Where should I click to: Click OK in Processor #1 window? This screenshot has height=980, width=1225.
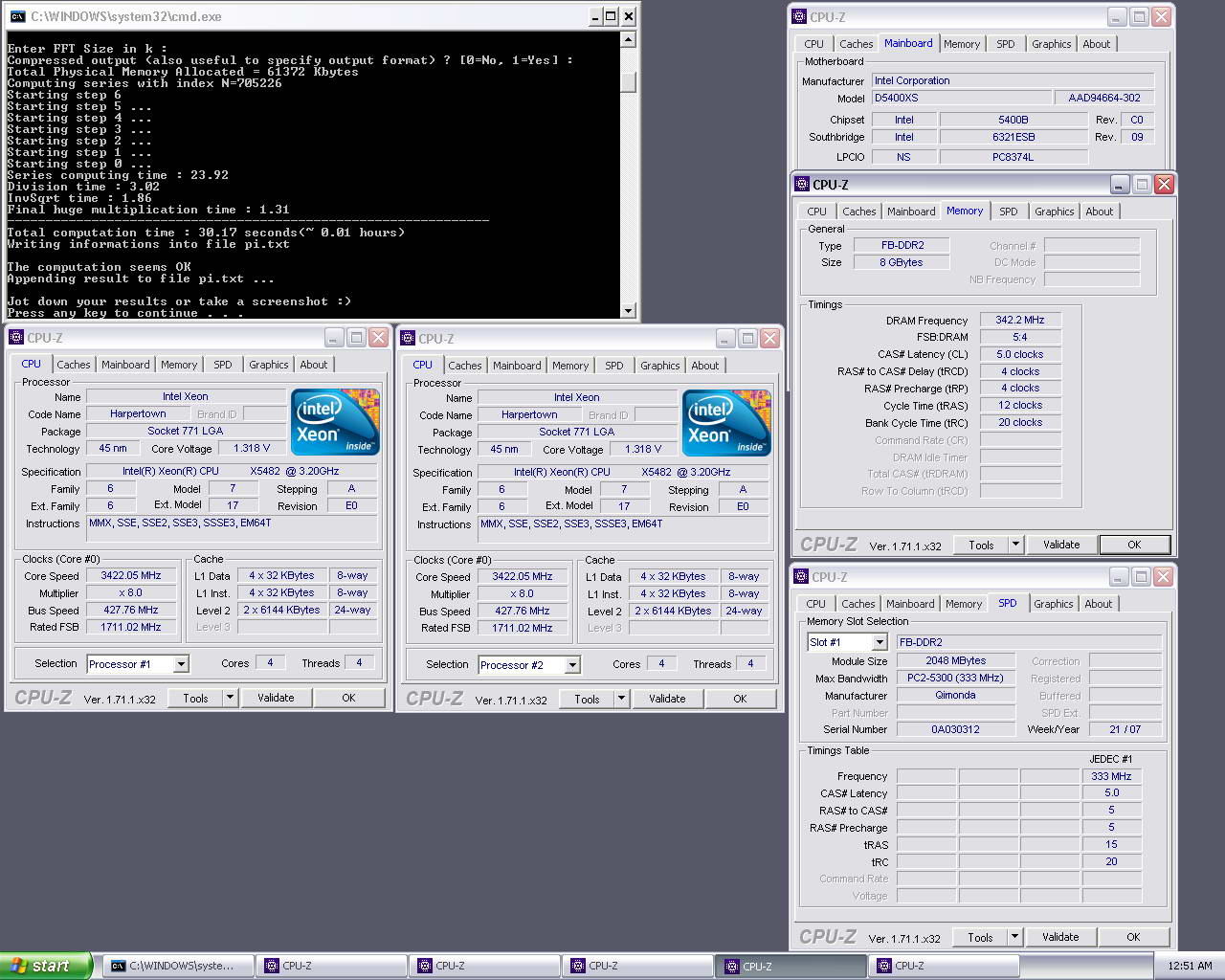[x=348, y=698]
